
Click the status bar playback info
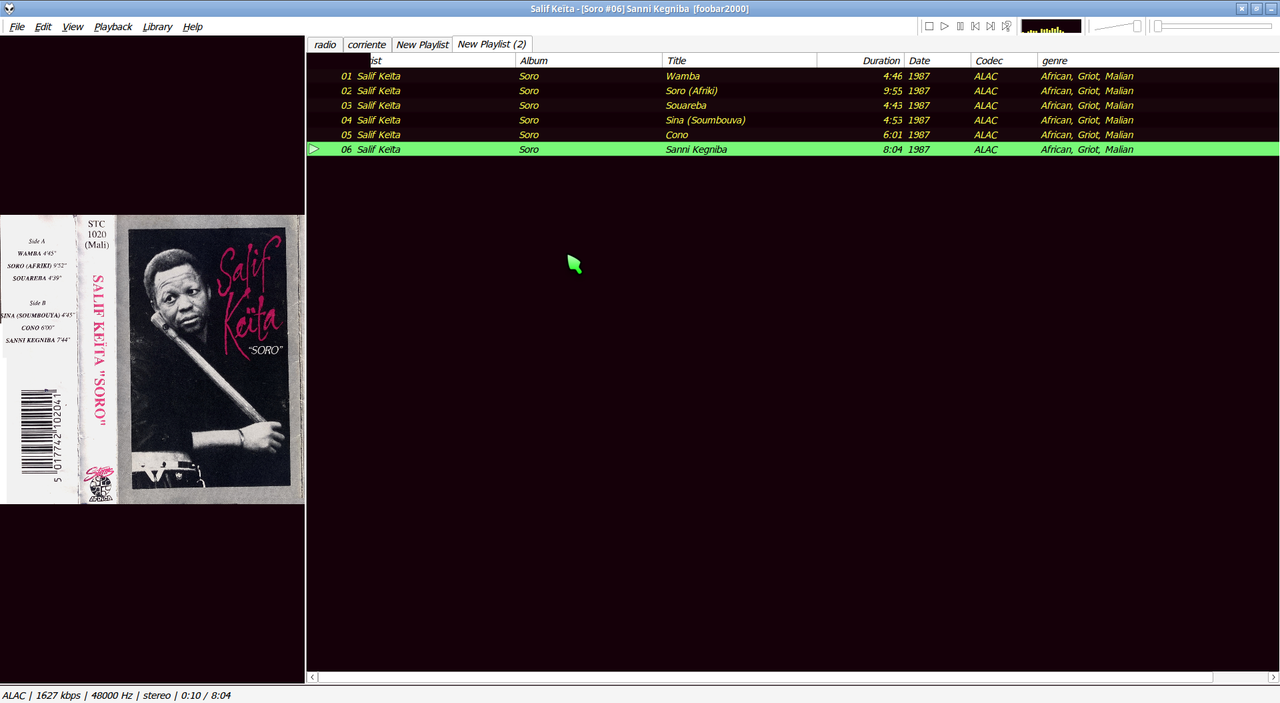click(116, 695)
